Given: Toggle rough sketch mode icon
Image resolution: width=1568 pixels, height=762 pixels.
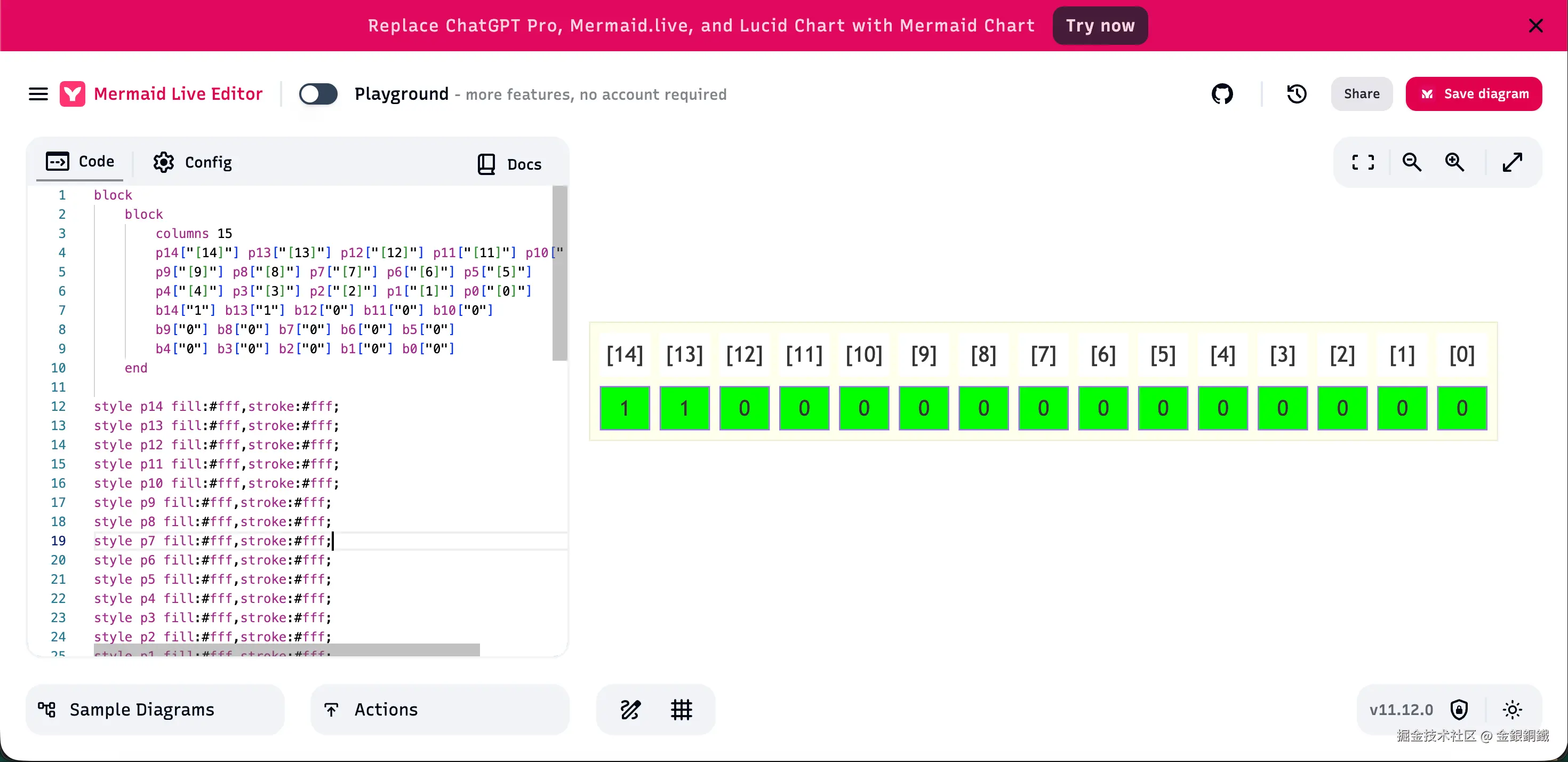Looking at the screenshot, I should click(630, 710).
